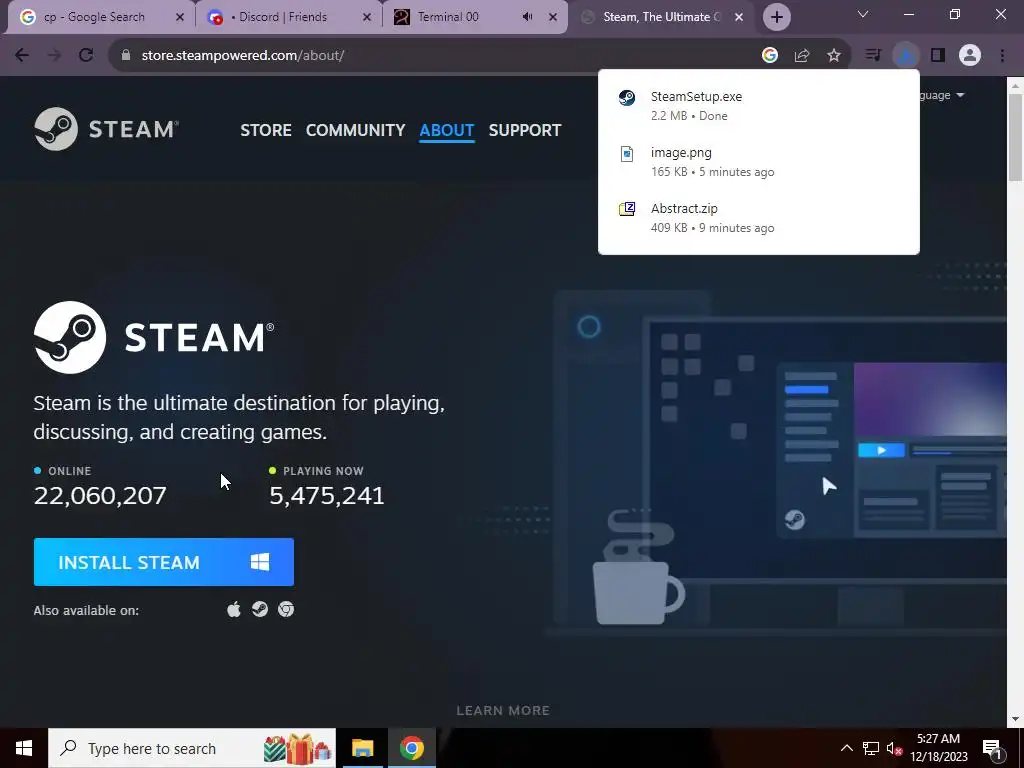Close the Google Search tab
This screenshot has width=1024, height=768.
(180, 17)
